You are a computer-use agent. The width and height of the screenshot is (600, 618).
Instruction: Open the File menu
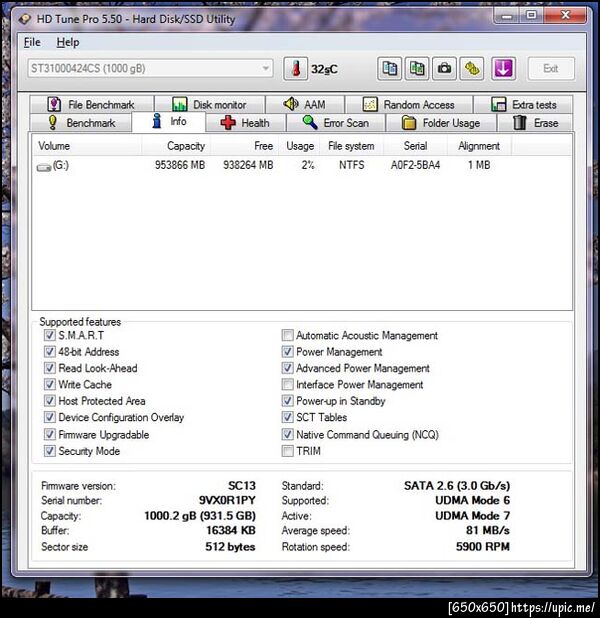coord(32,42)
